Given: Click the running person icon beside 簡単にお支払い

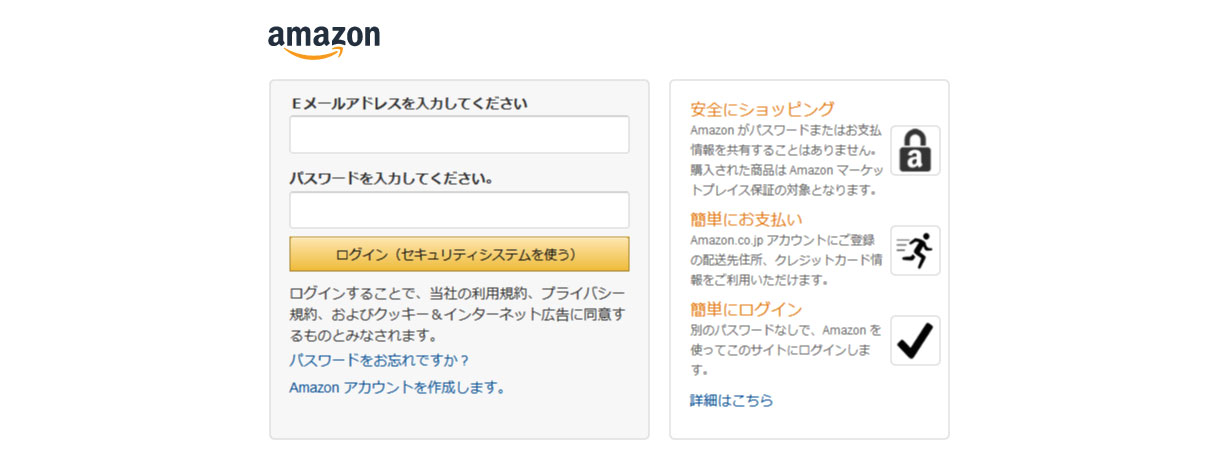Looking at the screenshot, I should [x=915, y=250].
